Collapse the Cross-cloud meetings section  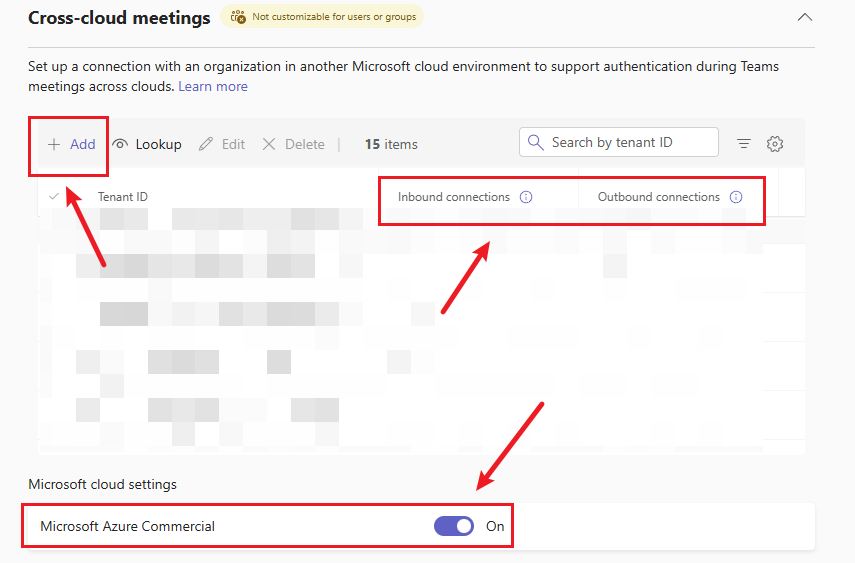[x=804, y=17]
